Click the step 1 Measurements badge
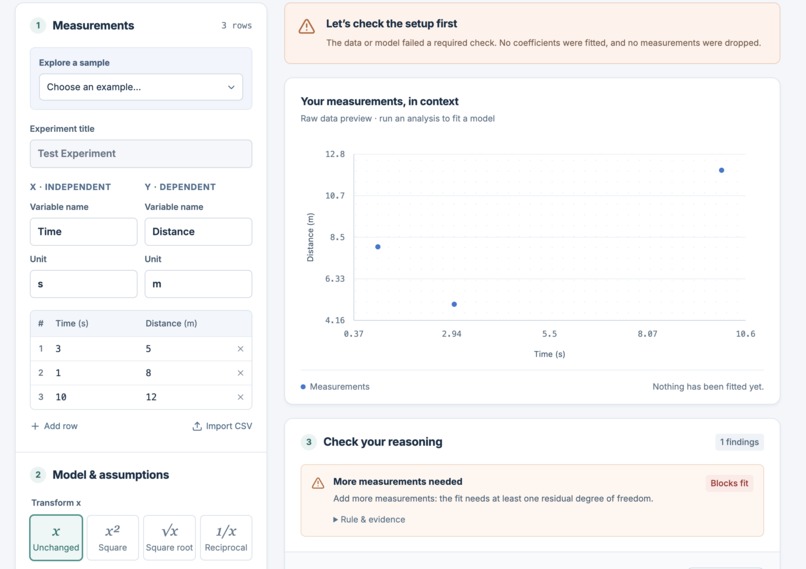Screen dimensions: 806x569 38,25
